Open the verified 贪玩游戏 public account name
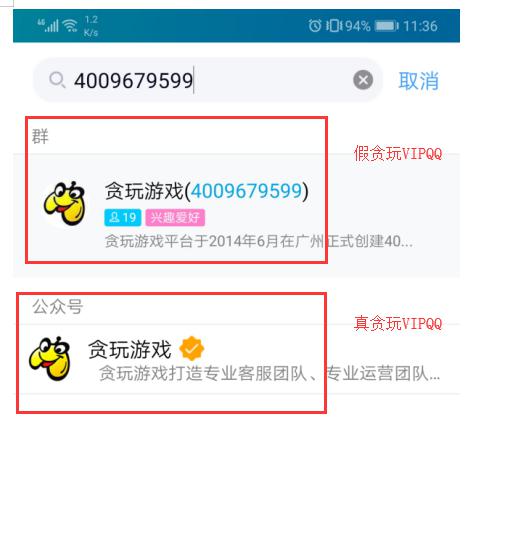 tap(130, 350)
